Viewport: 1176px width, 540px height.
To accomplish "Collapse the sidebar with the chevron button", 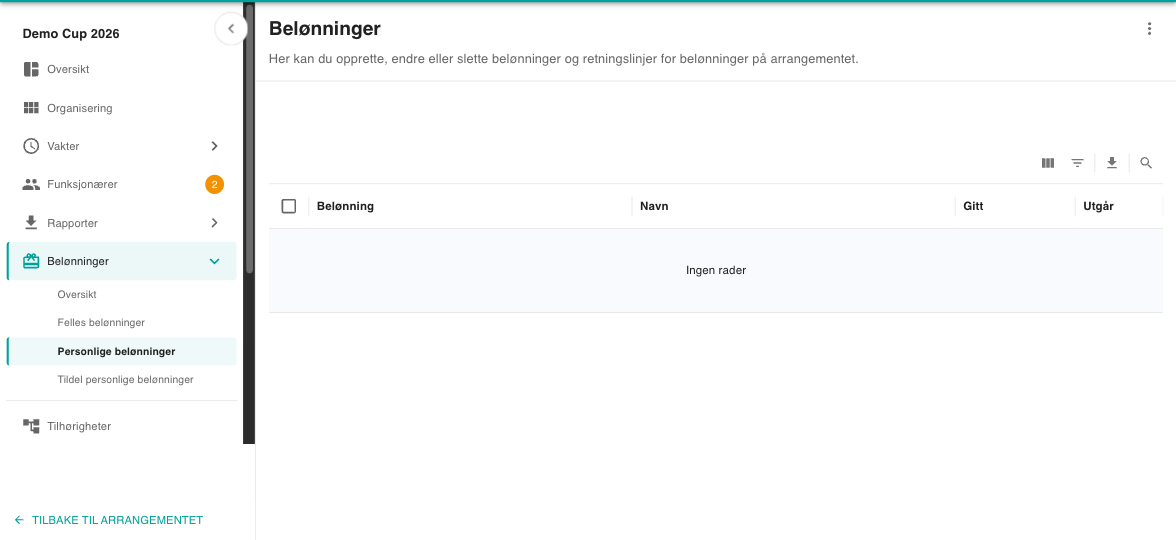I will (231, 29).
